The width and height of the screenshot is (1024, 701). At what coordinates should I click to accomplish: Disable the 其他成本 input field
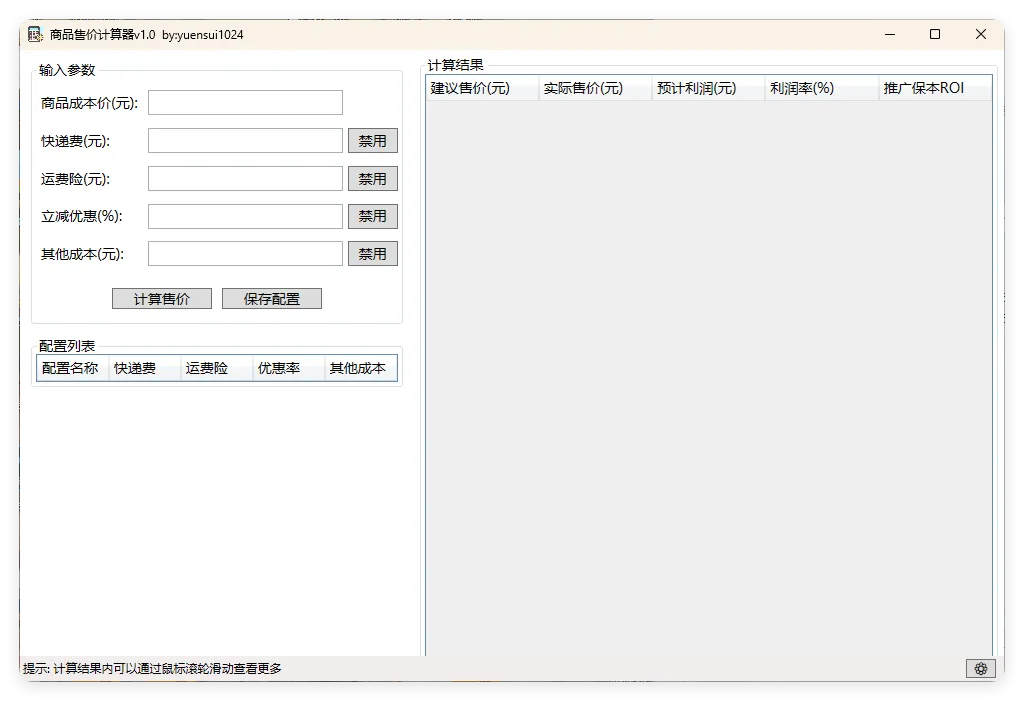click(372, 253)
